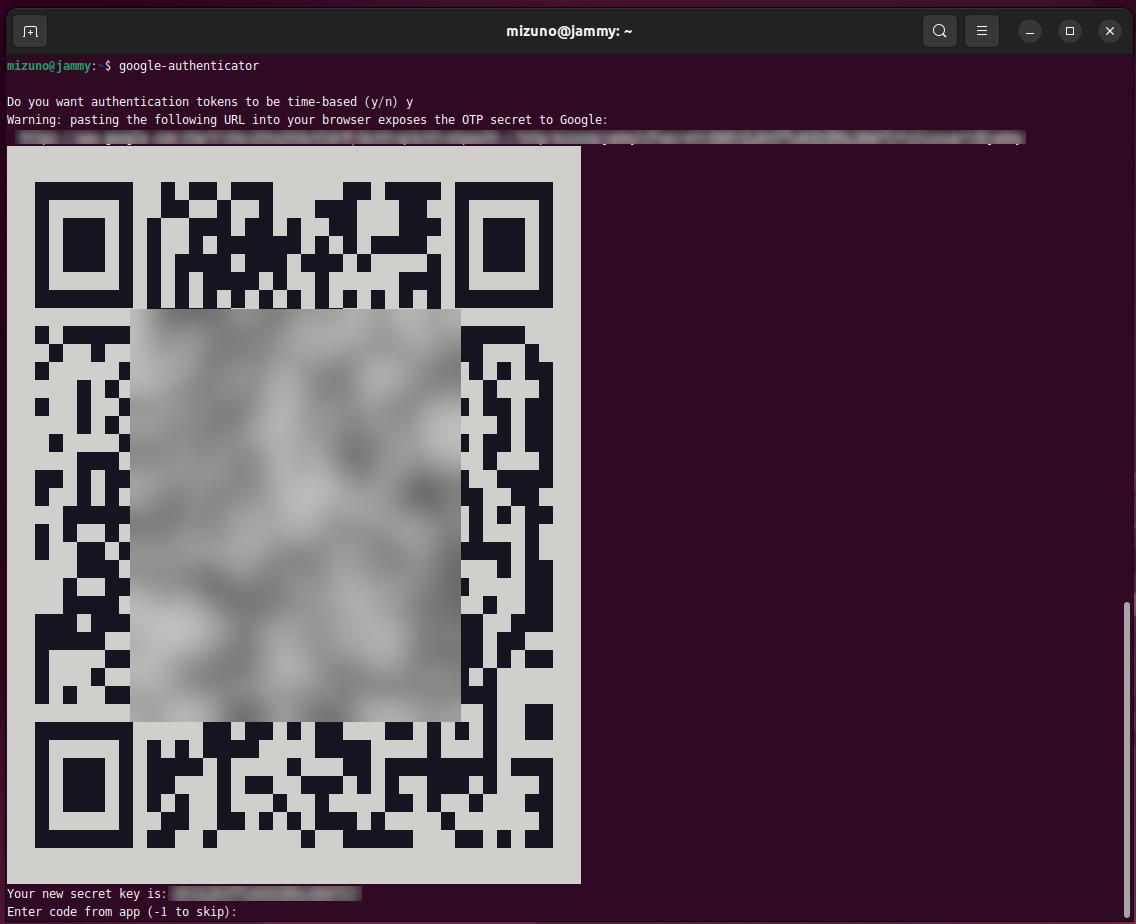Click the google-authenticator command text

point(188,66)
